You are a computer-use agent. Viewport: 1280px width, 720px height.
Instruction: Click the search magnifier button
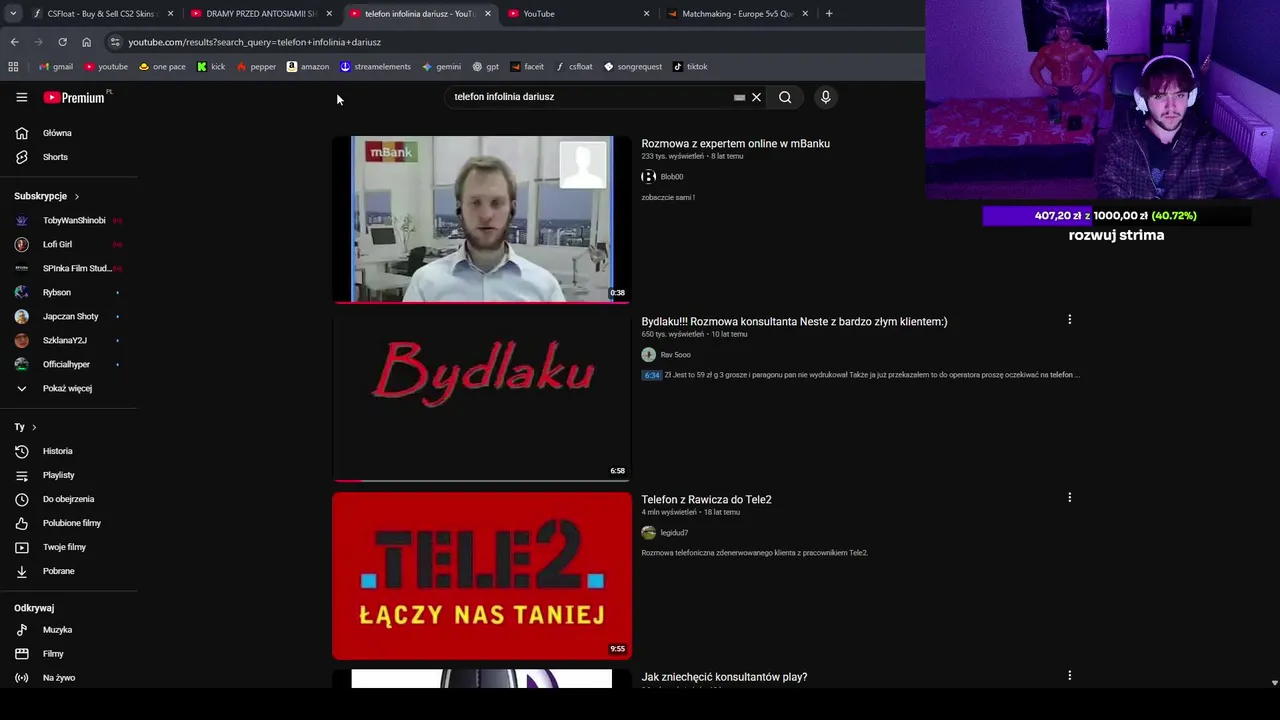(785, 97)
